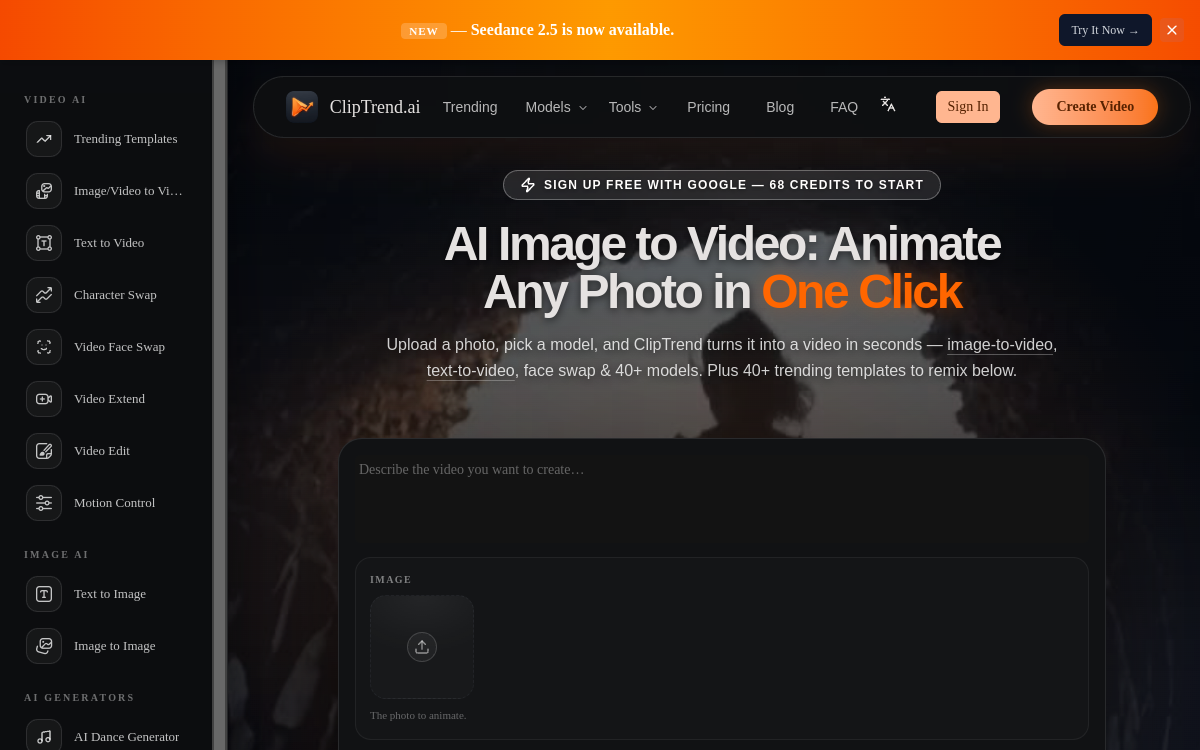Open Trending Templates sidebar icon

tap(44, 139)
